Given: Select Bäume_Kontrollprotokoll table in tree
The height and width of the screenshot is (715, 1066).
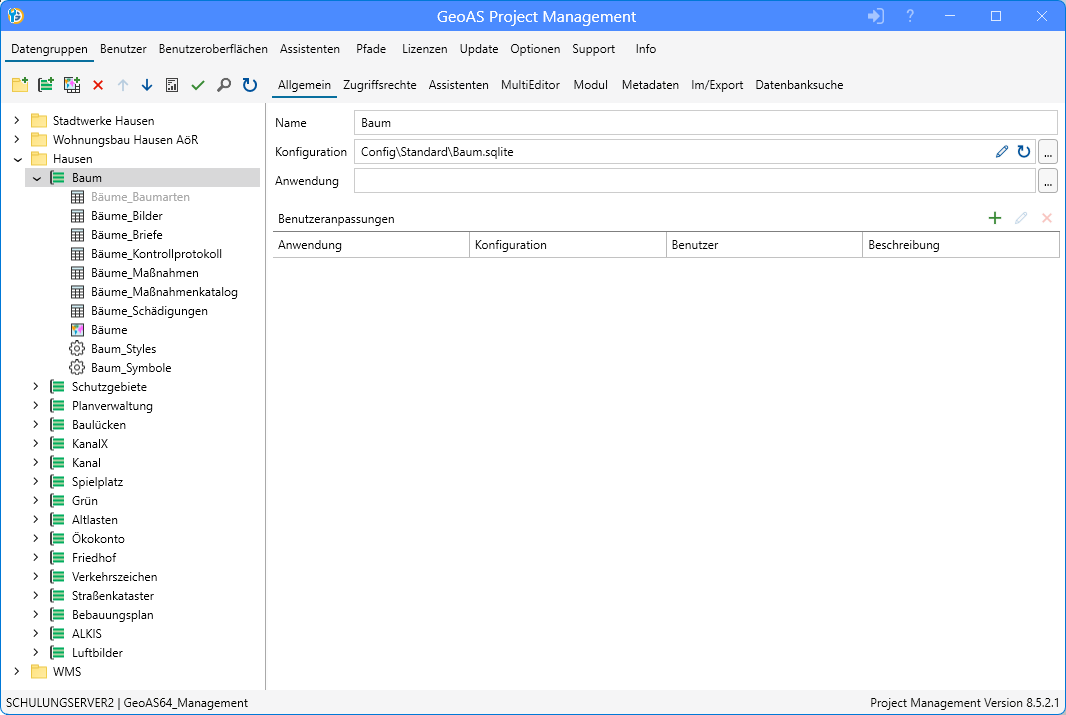Looking at the screenshot, I should [156, 254].
